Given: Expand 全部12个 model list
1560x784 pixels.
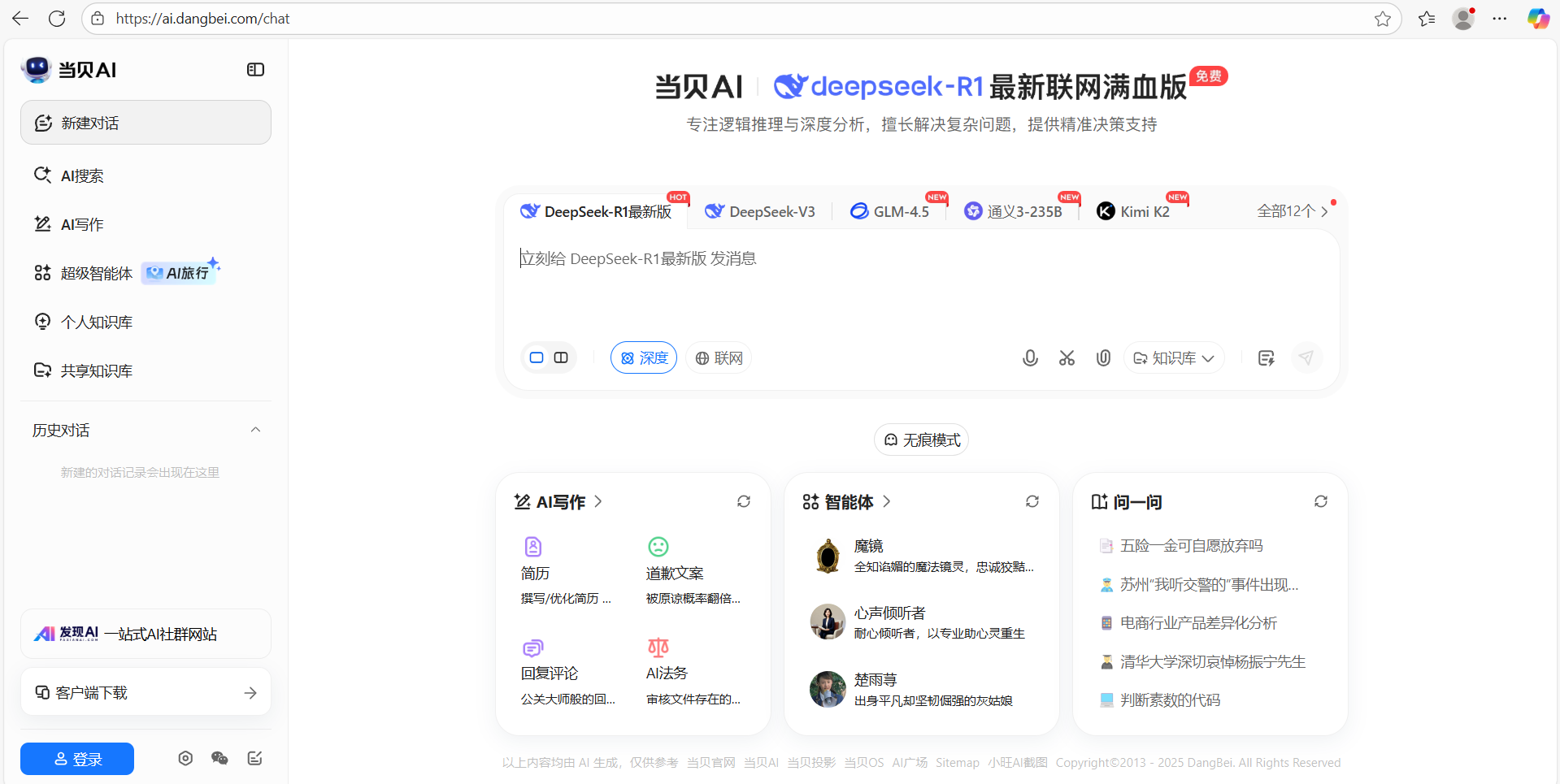Looking at the screenshot, I should coord(1293,211).
